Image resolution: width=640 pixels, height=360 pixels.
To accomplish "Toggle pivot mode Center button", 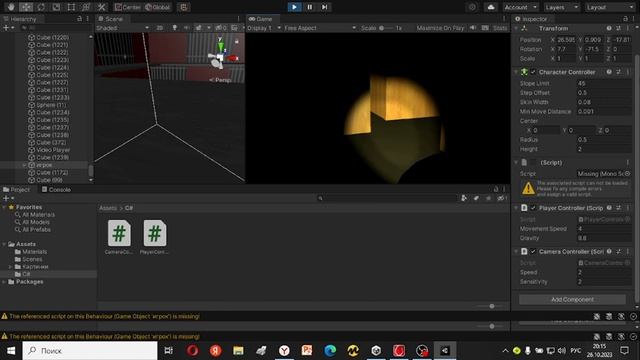I will click(x=127, y=7).
